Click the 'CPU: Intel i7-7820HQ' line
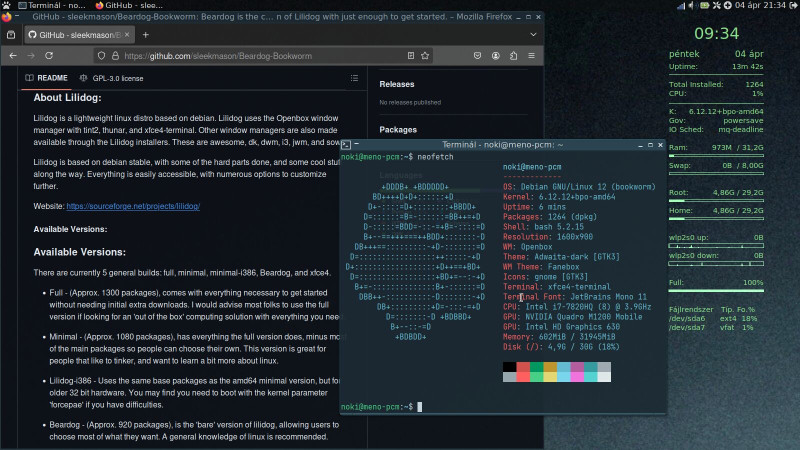Viewport: 800px width, 450px height. [577, 307]
